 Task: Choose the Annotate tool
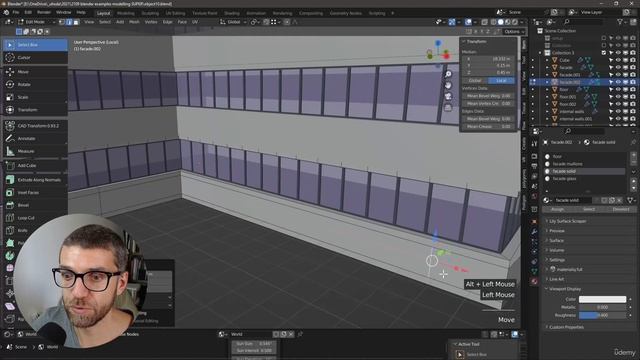35,139
